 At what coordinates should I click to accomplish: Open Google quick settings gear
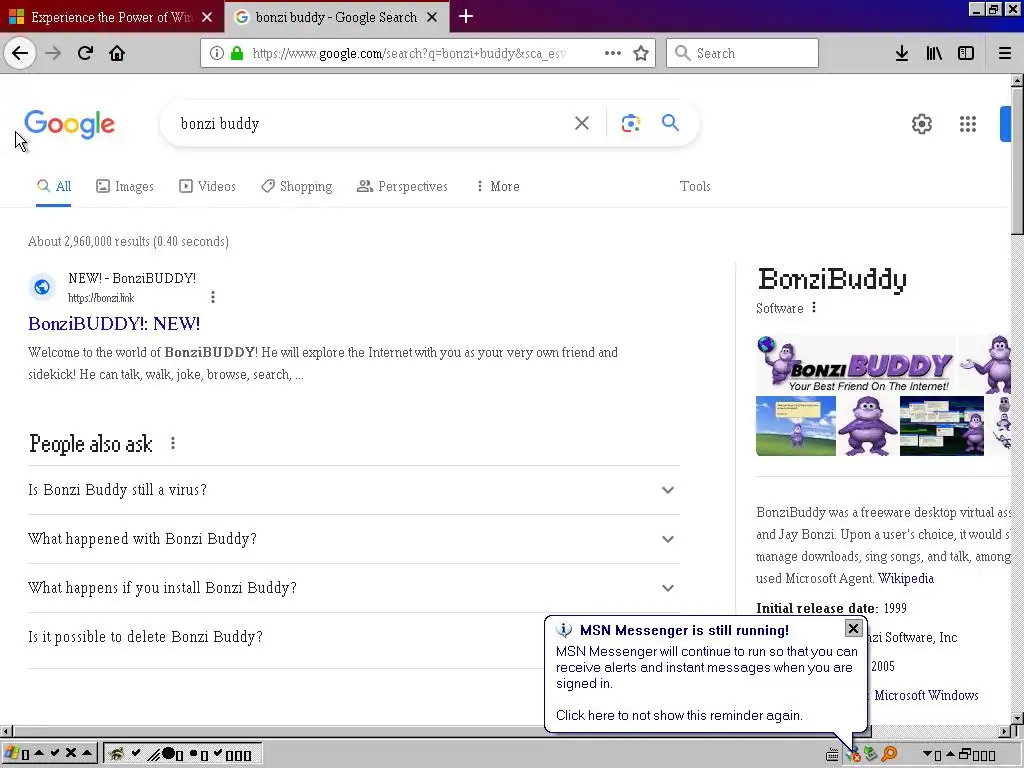click(921, 123)
